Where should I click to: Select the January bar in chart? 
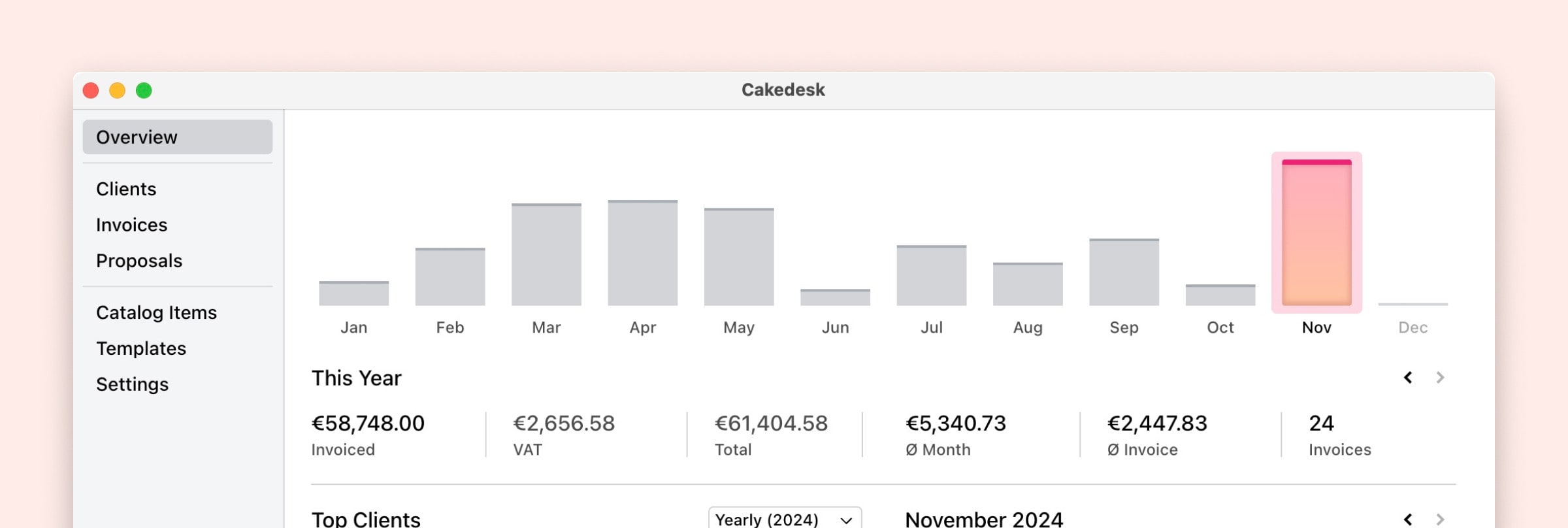click(353, 293)
